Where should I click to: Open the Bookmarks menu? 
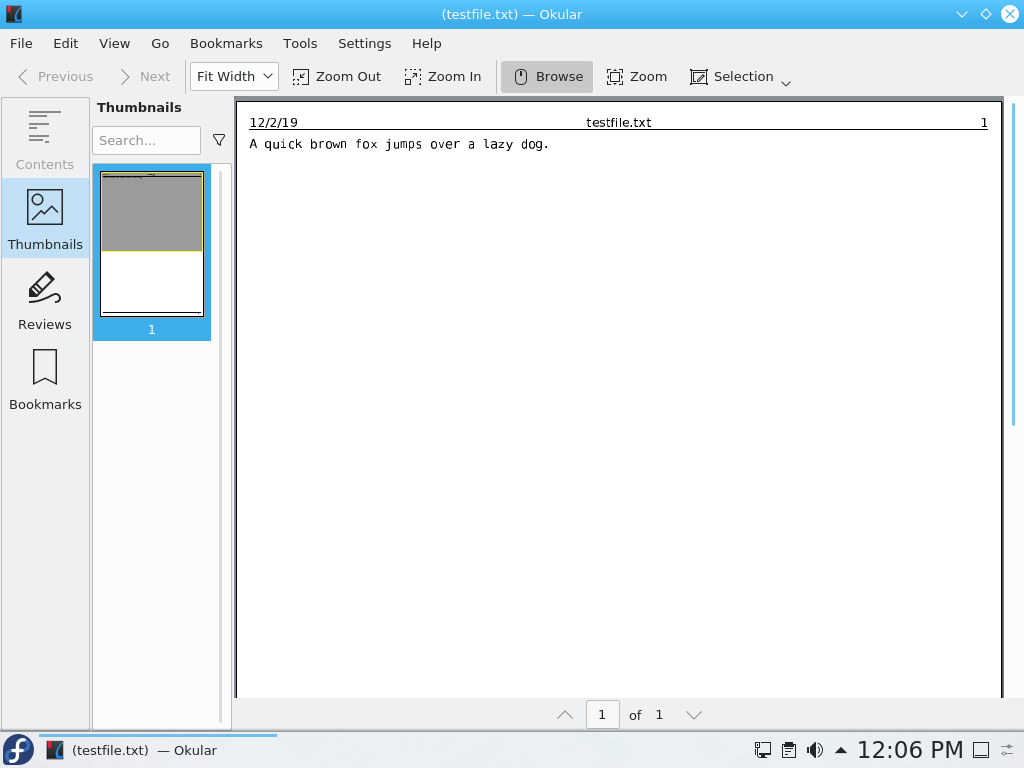coord(226,44)
